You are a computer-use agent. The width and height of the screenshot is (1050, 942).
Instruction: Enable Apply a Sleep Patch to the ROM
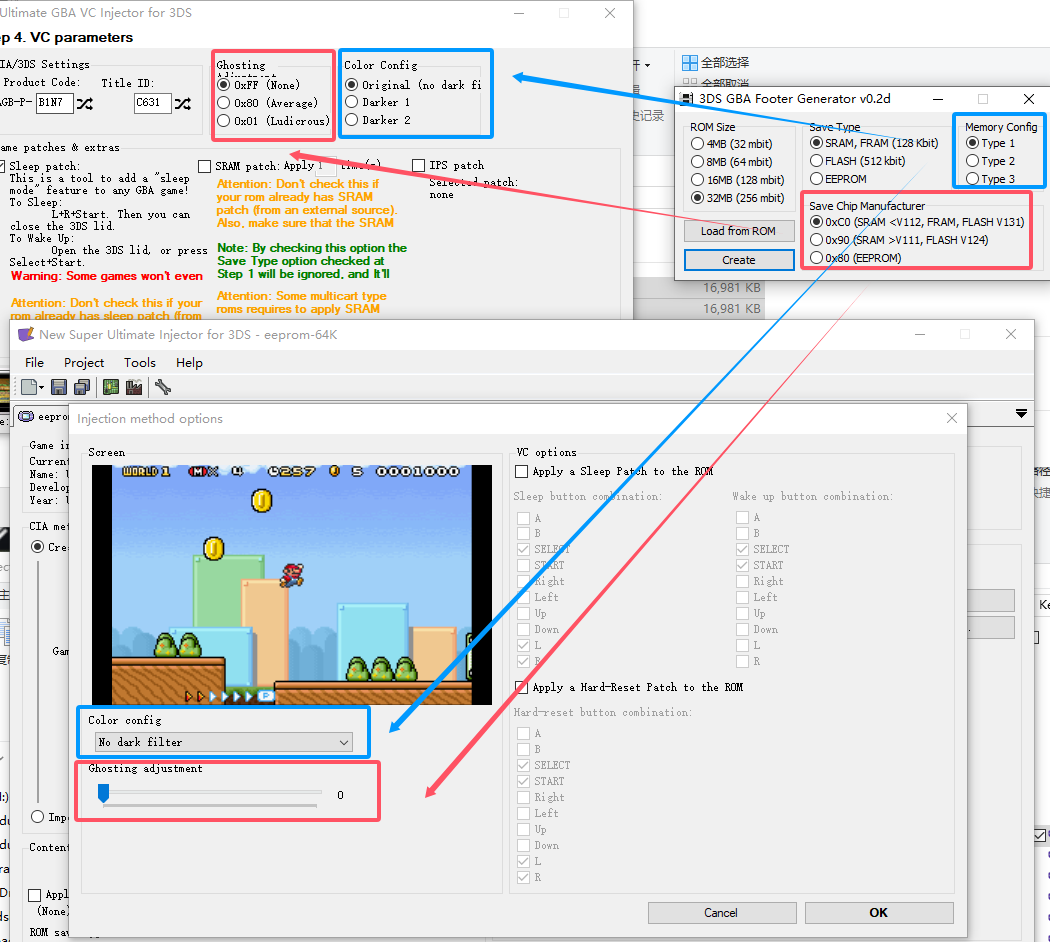coord(521,471)
